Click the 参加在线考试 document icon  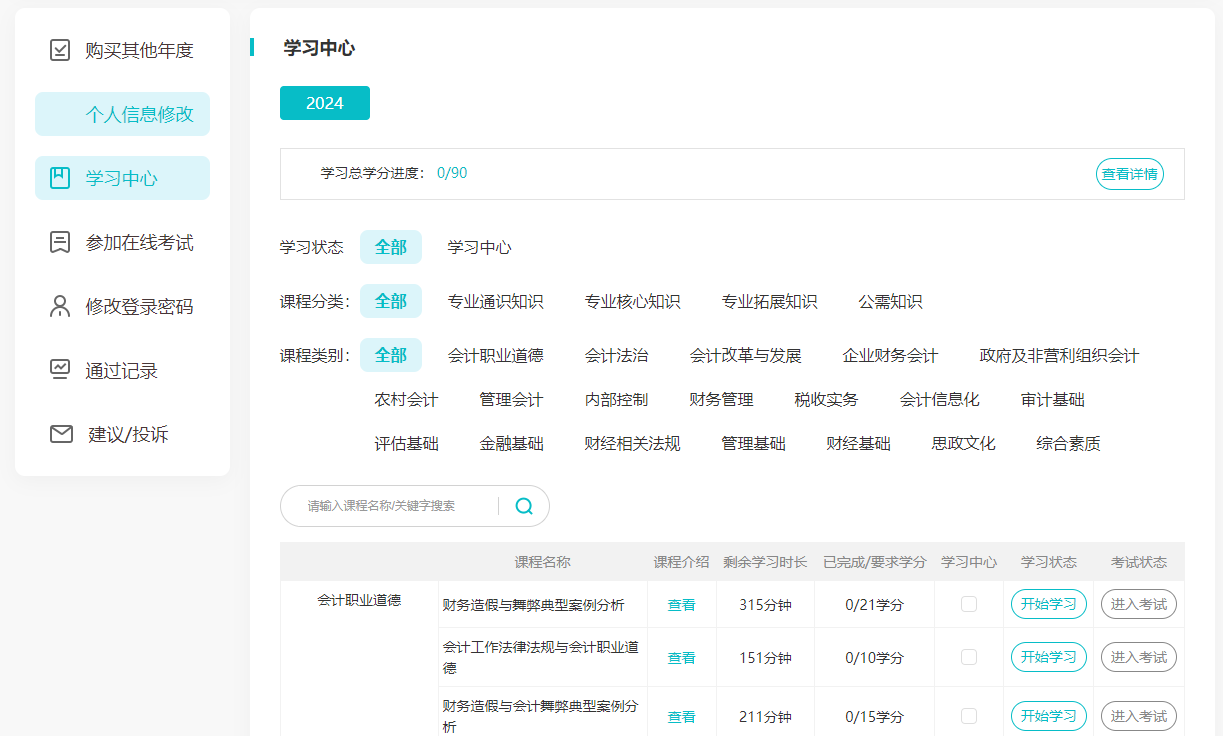click(60, 242)
